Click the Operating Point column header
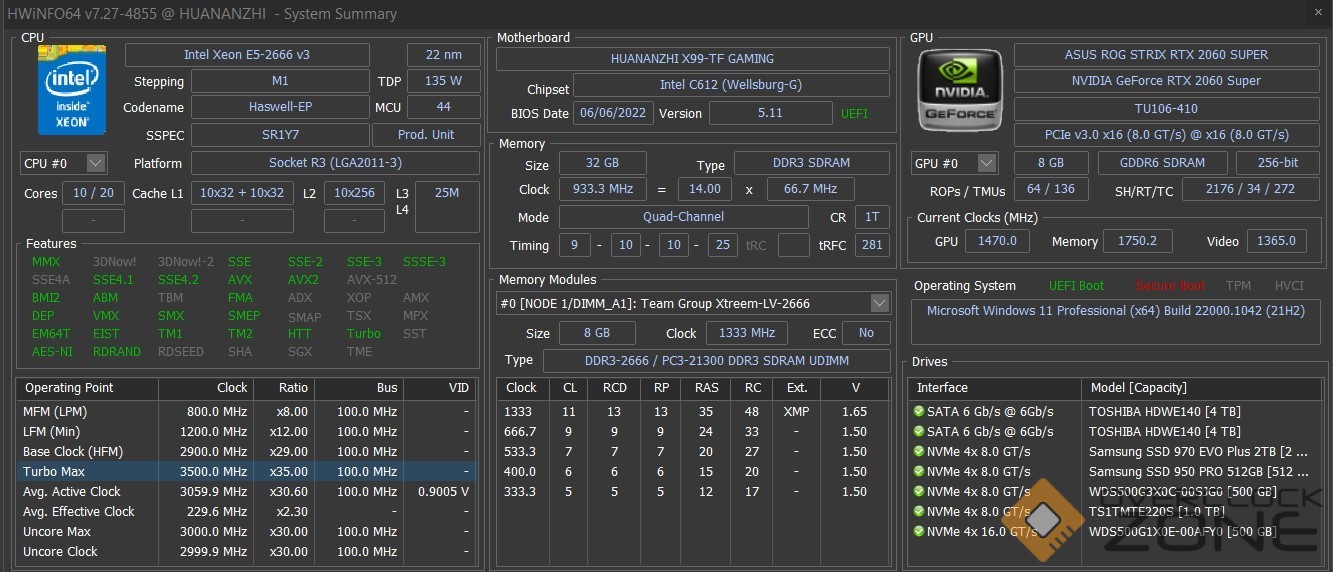1333x572 pixels. [x=70, y=388]
